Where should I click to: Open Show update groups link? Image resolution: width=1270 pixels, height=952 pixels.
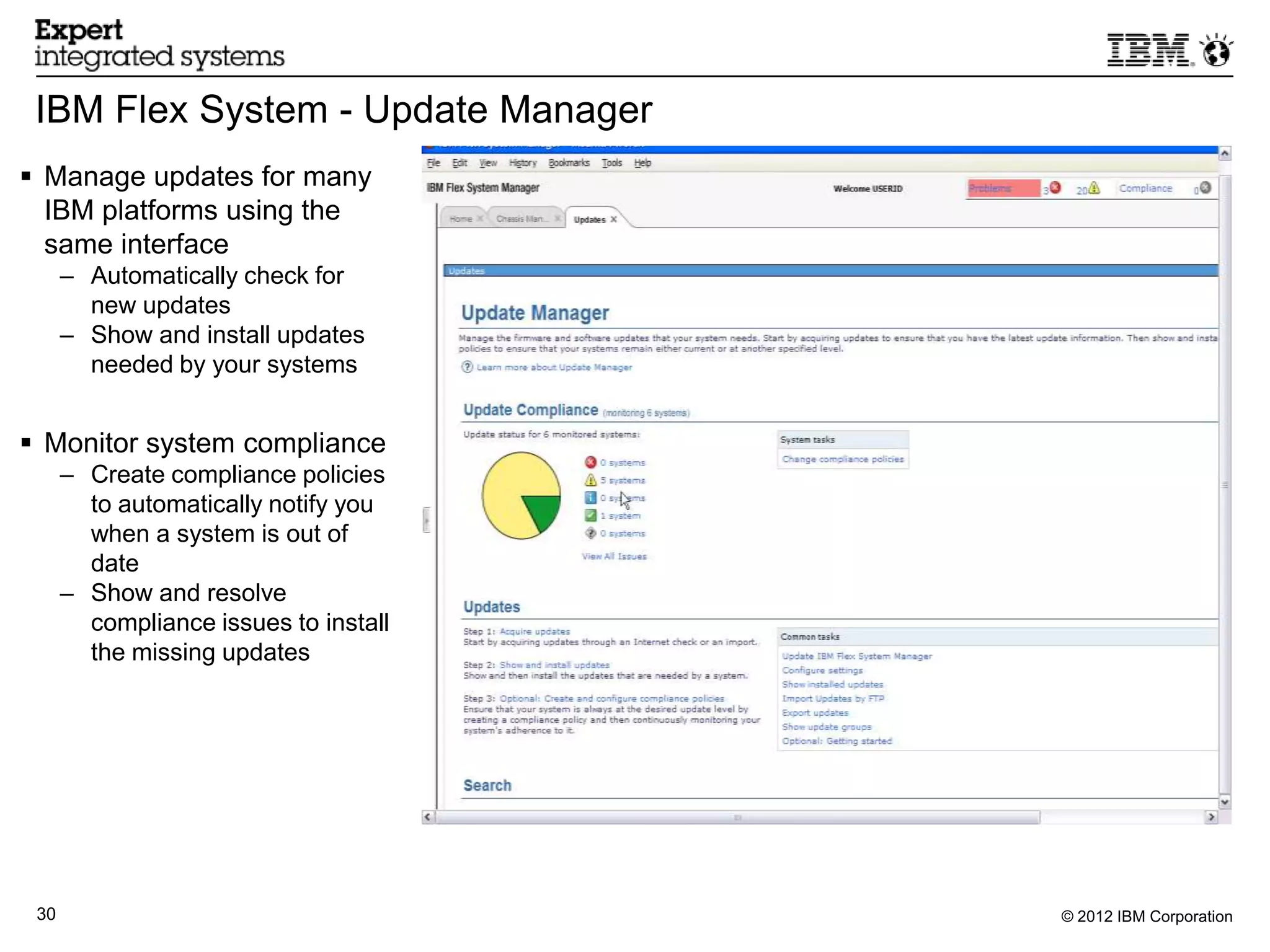click(x=827, y=727)
